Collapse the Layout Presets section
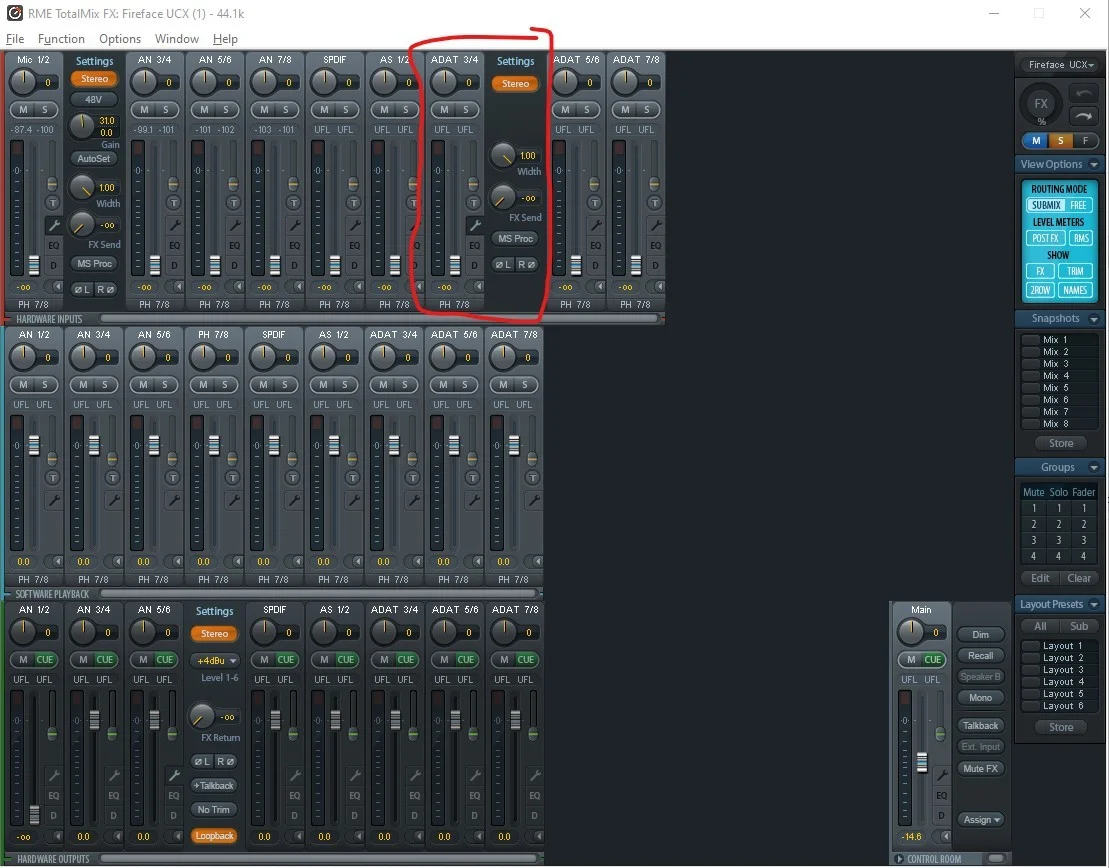This screenshot has width=1109, height=868. click(1094, 605)
